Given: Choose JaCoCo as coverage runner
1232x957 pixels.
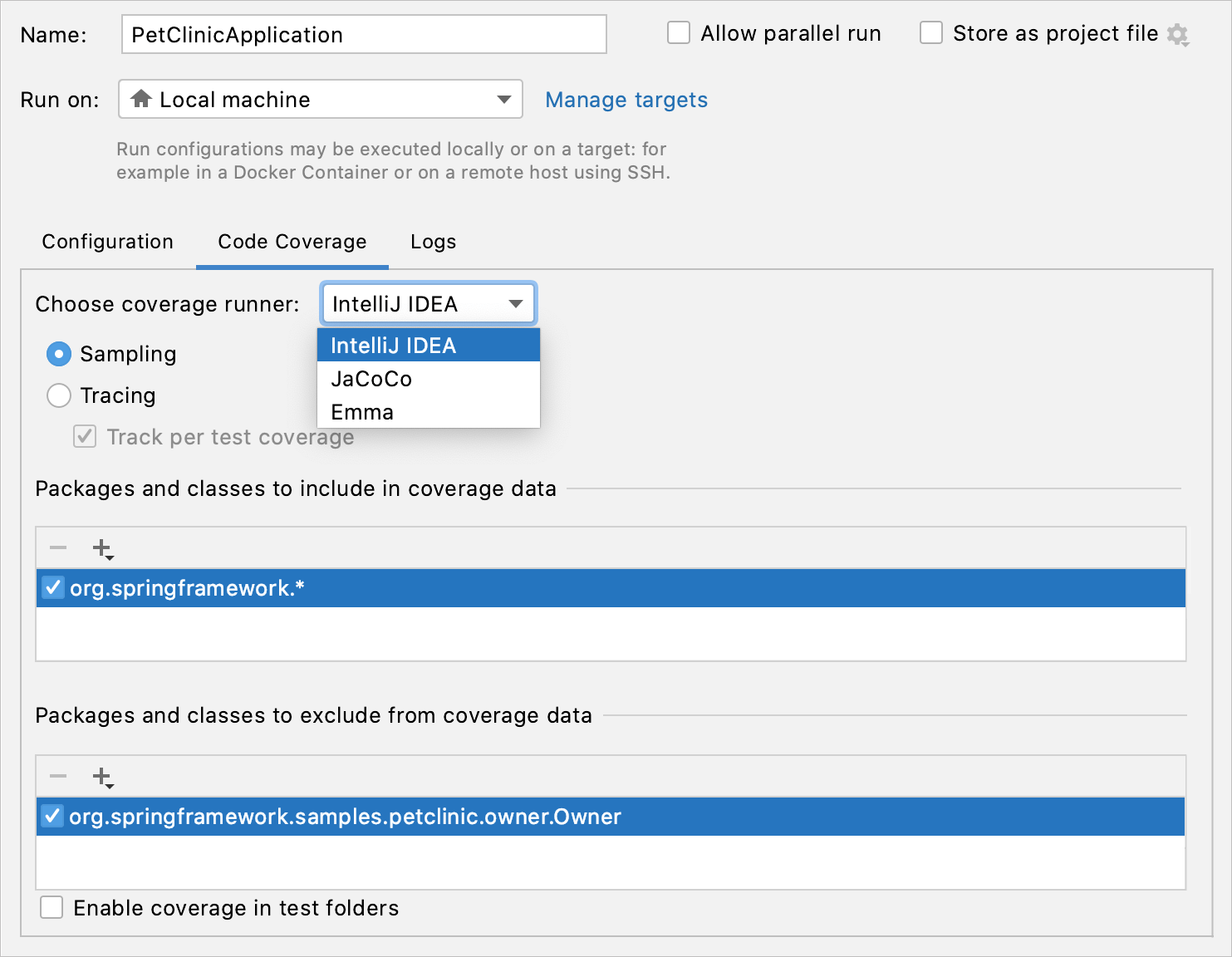Looking at the screenshot, I should pyautogui.click(x=371, y=379).
